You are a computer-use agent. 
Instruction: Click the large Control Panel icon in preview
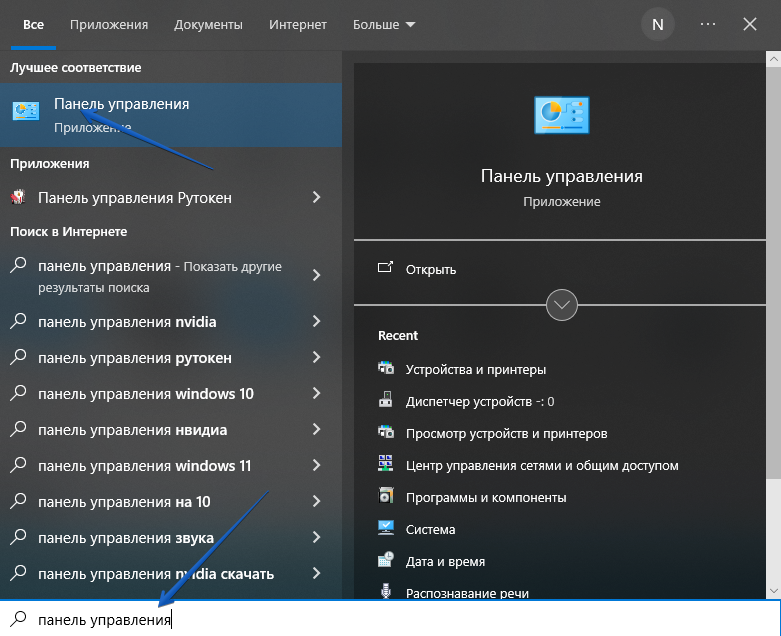tap(561, 116)
